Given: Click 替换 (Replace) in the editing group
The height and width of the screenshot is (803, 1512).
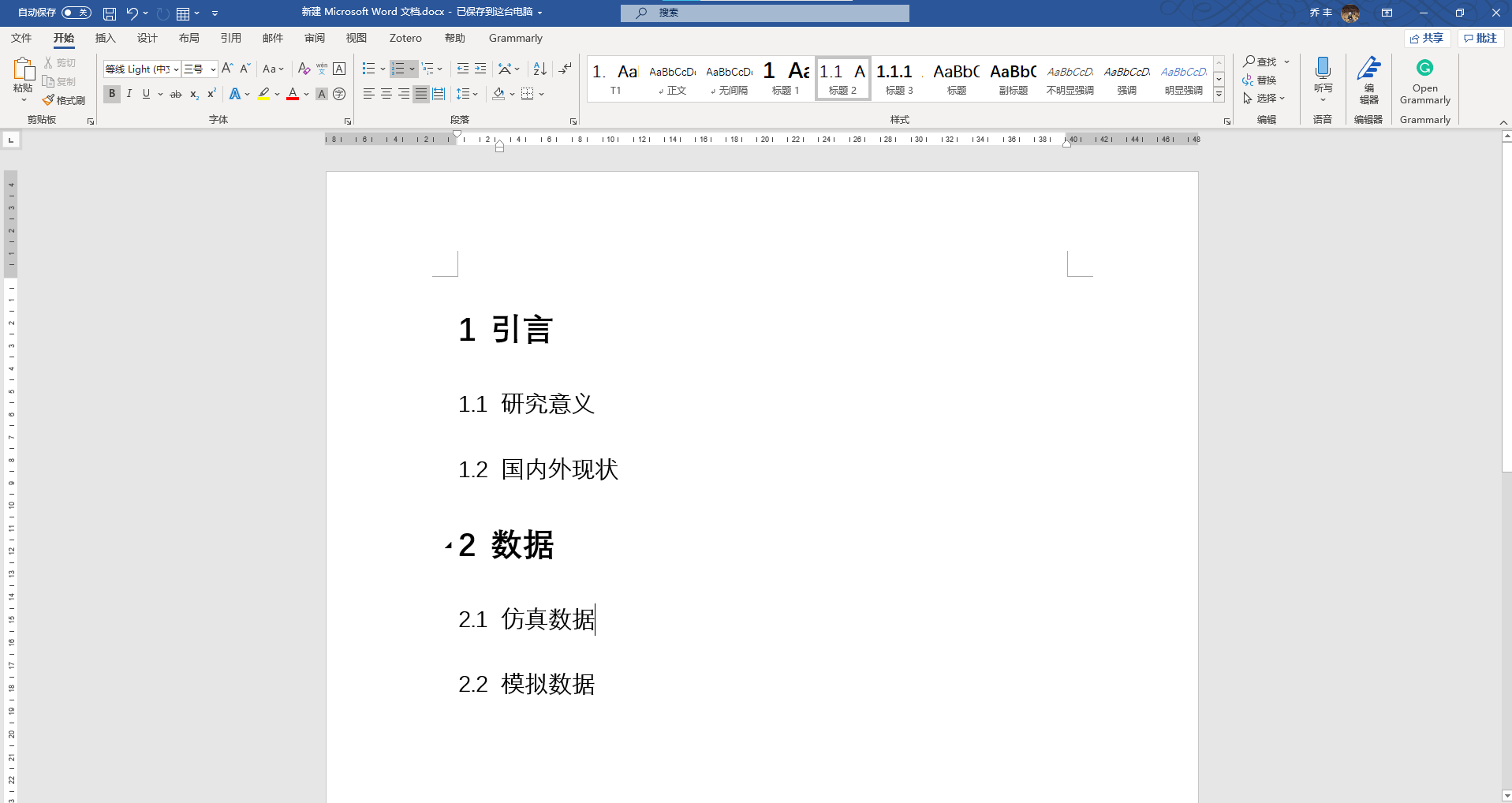Looking at the screenshot, I should pos(1260,80).
